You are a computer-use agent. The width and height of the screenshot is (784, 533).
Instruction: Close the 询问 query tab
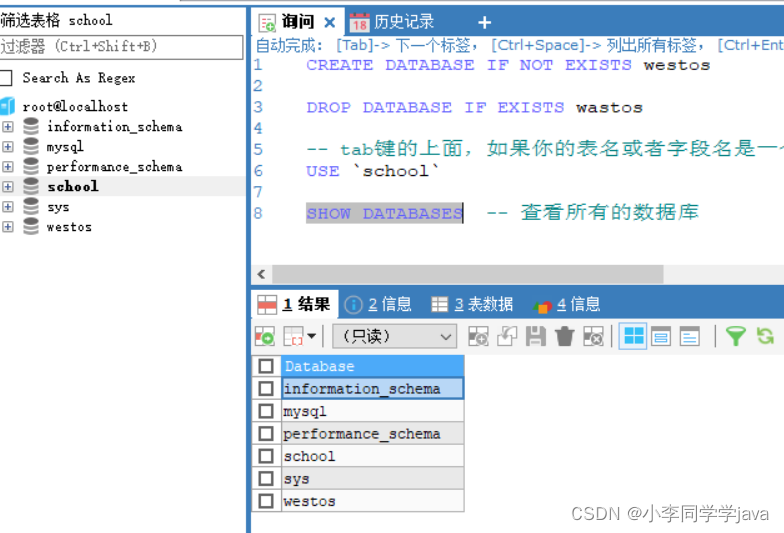pos(330,22)
